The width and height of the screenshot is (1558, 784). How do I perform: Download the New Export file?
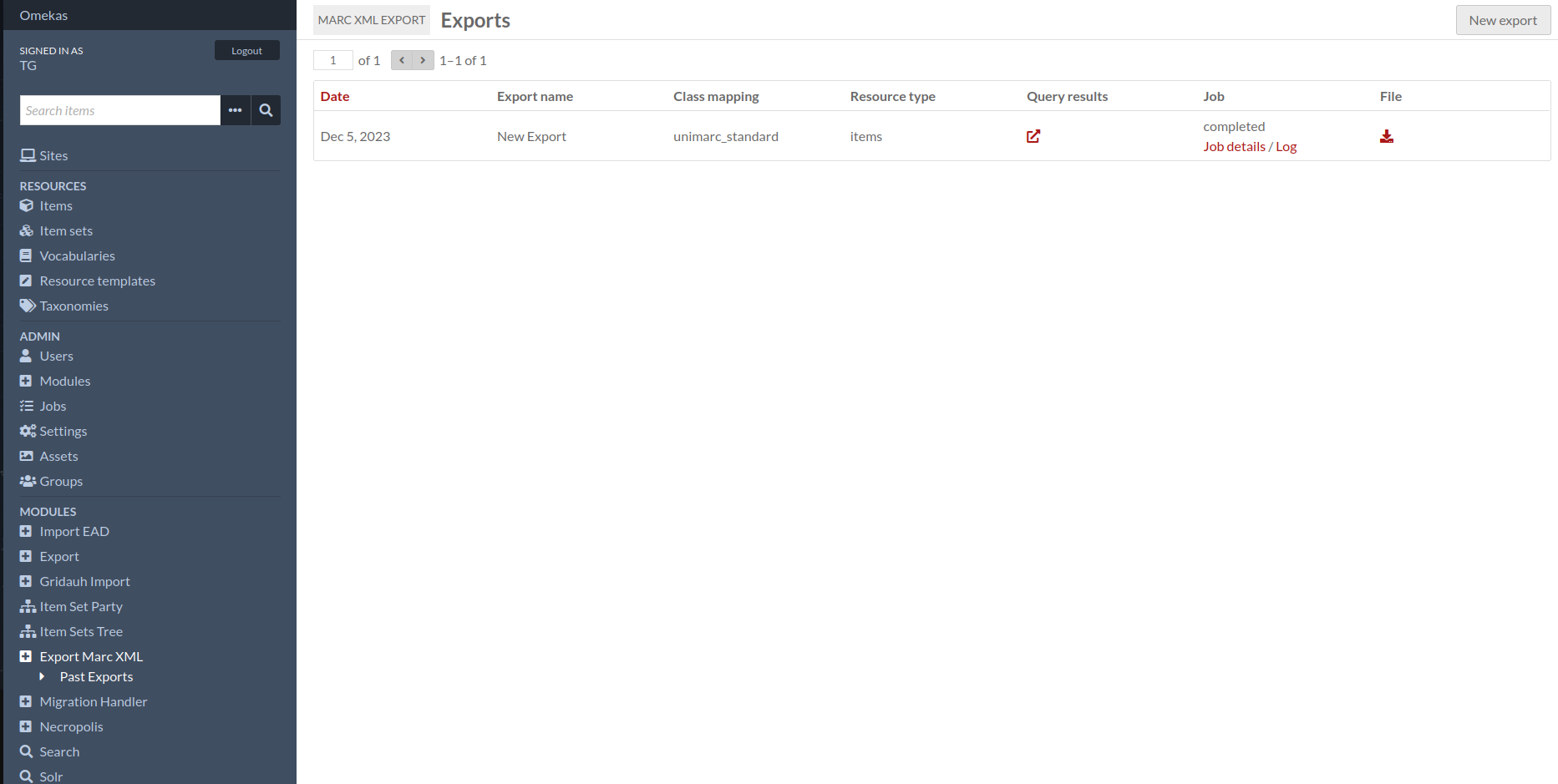(1387, 136)
